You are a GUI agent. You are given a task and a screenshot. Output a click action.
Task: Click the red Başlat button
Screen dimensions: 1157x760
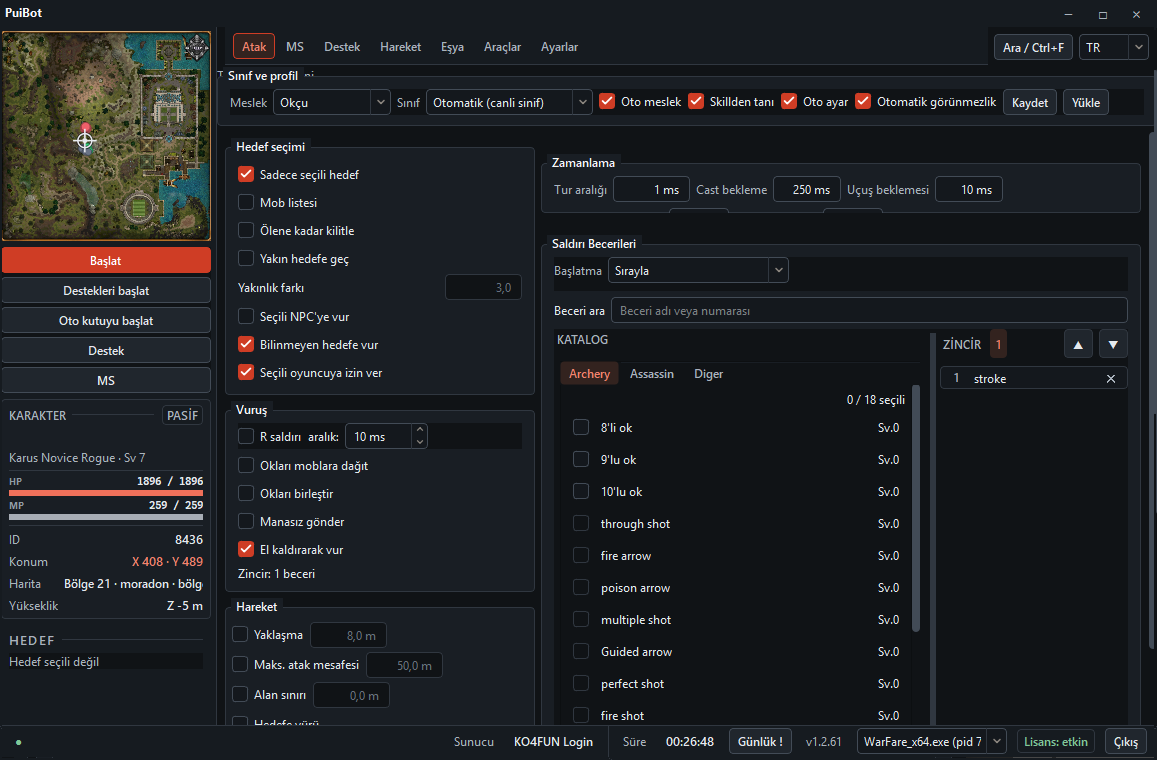pos(106,260)
